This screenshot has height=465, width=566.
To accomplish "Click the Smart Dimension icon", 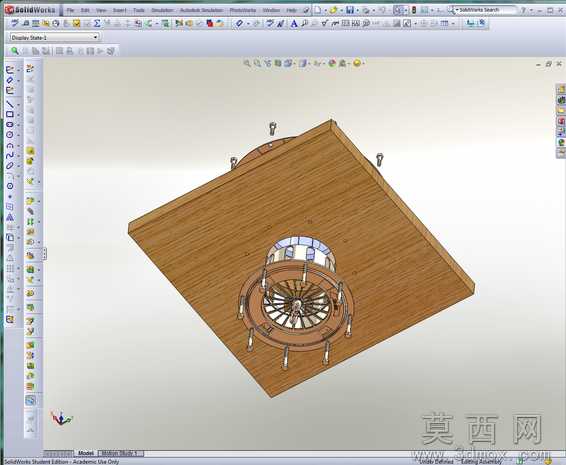I will [x=10, y=80].
